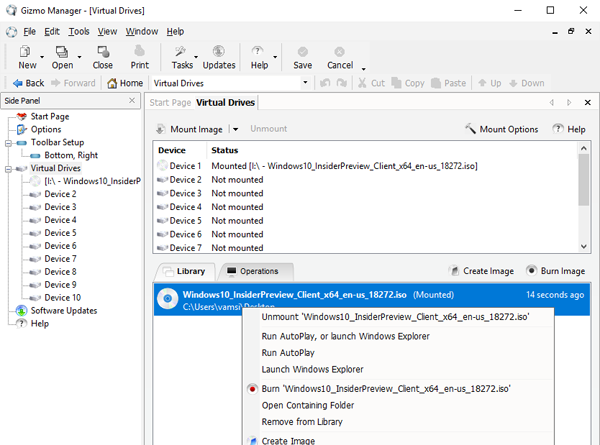Click the Mount Image button
600x445 pixels.
[x=189, y=129]
